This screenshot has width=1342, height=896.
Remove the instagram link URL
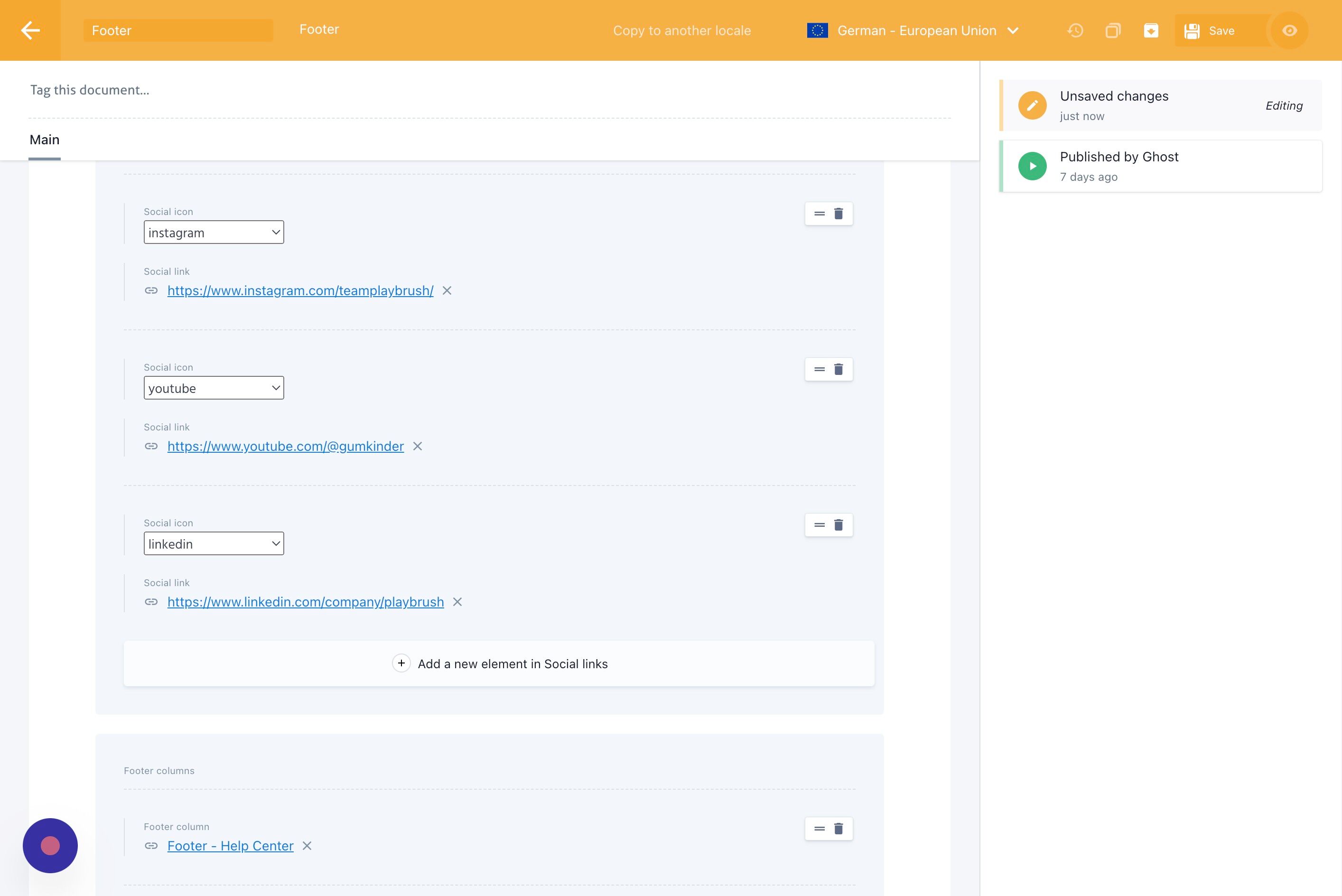tap(447, 291)
